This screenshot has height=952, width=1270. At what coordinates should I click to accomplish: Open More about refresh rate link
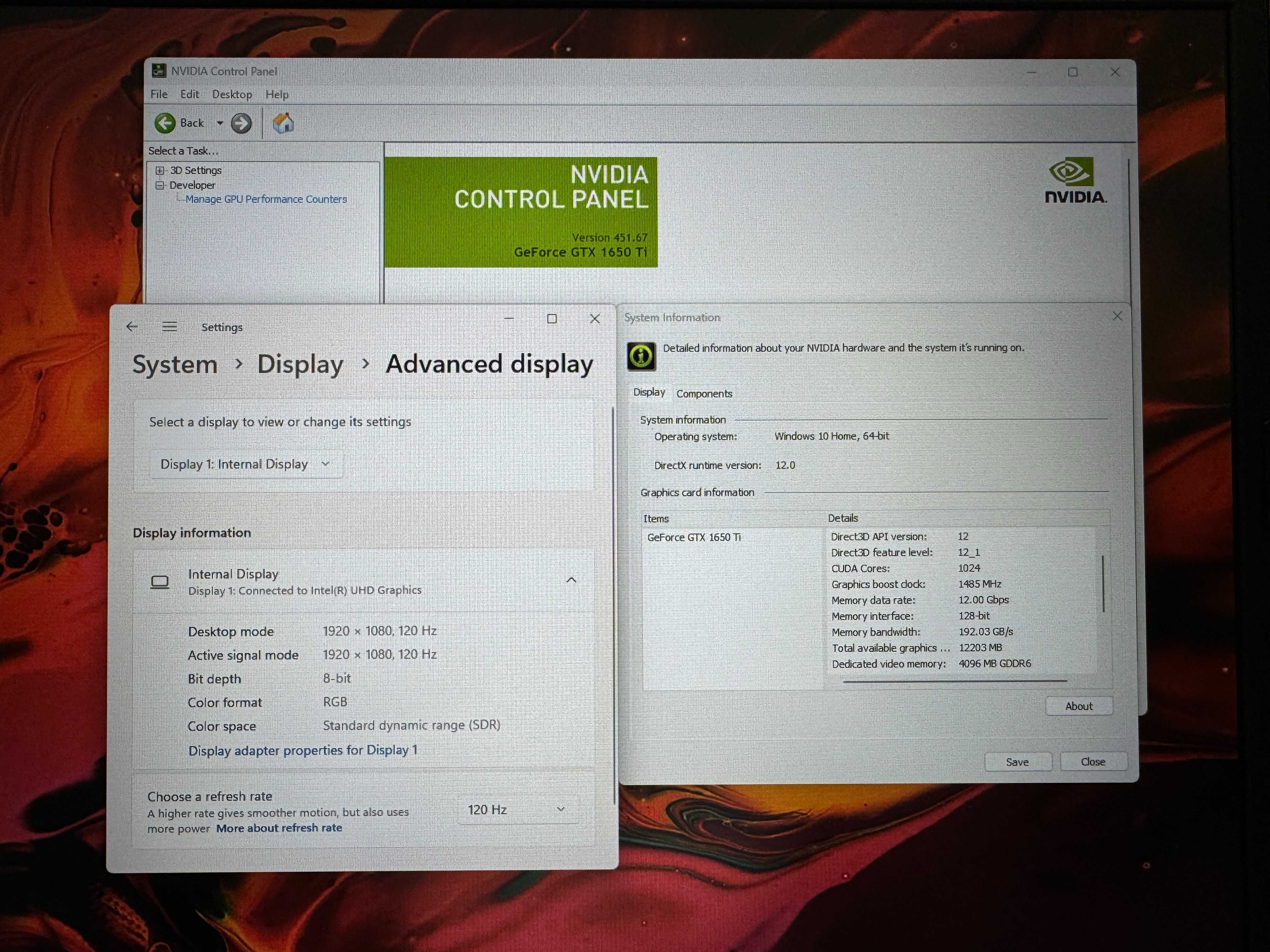click(279, 828)
